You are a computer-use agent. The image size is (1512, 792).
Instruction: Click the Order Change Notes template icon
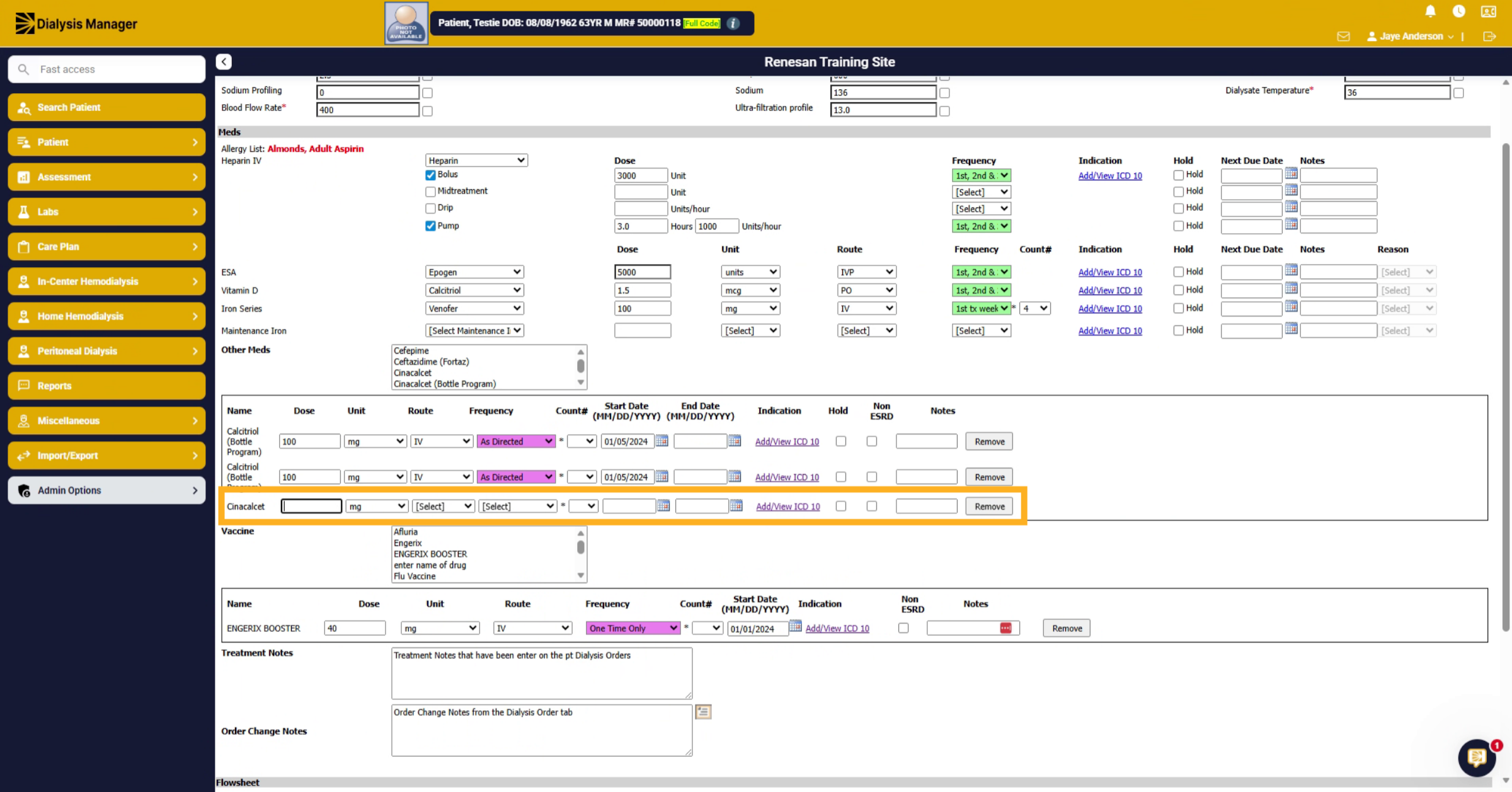tap(703, 712)
